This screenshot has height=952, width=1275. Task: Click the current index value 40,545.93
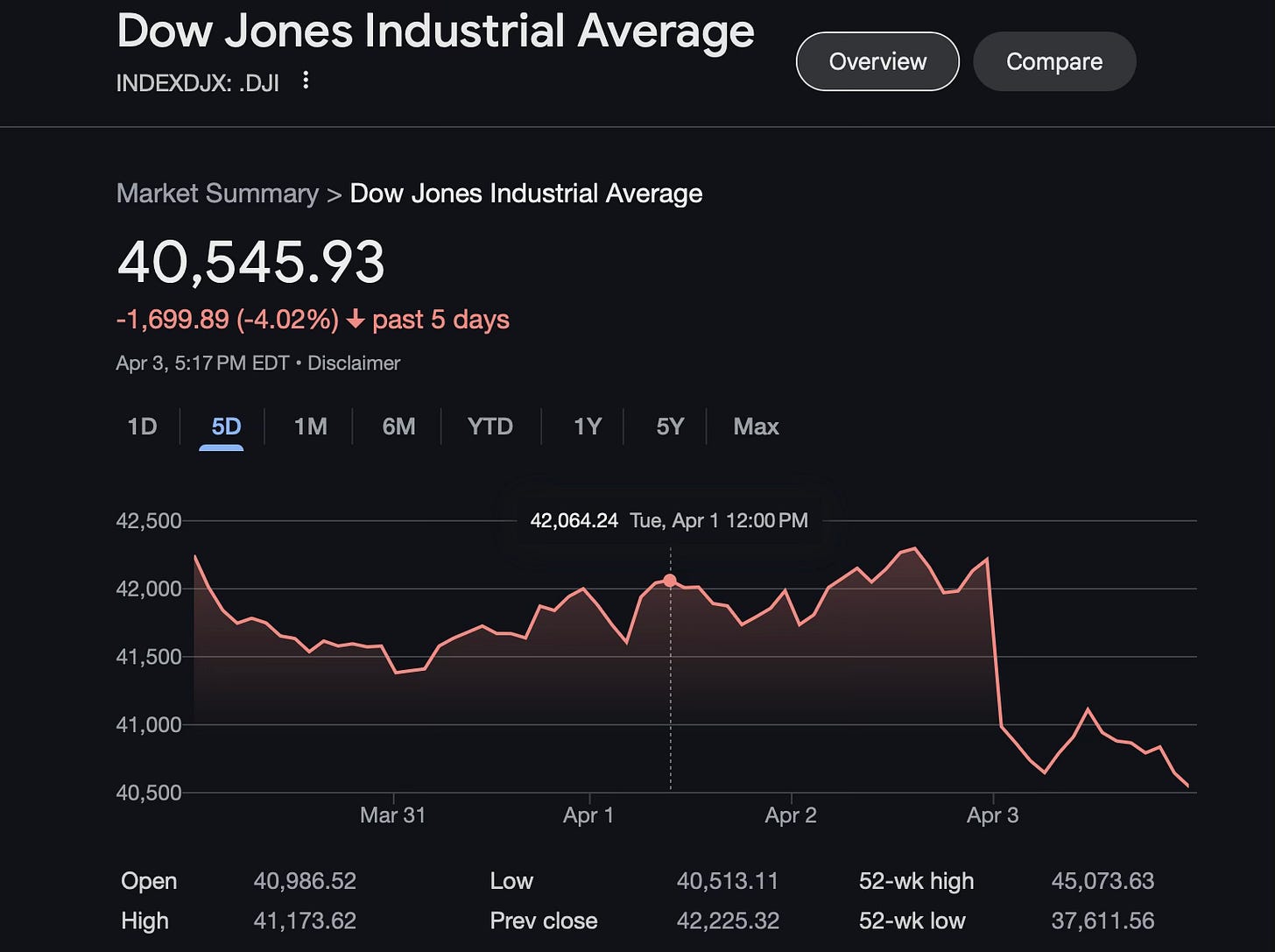(251, 262)
